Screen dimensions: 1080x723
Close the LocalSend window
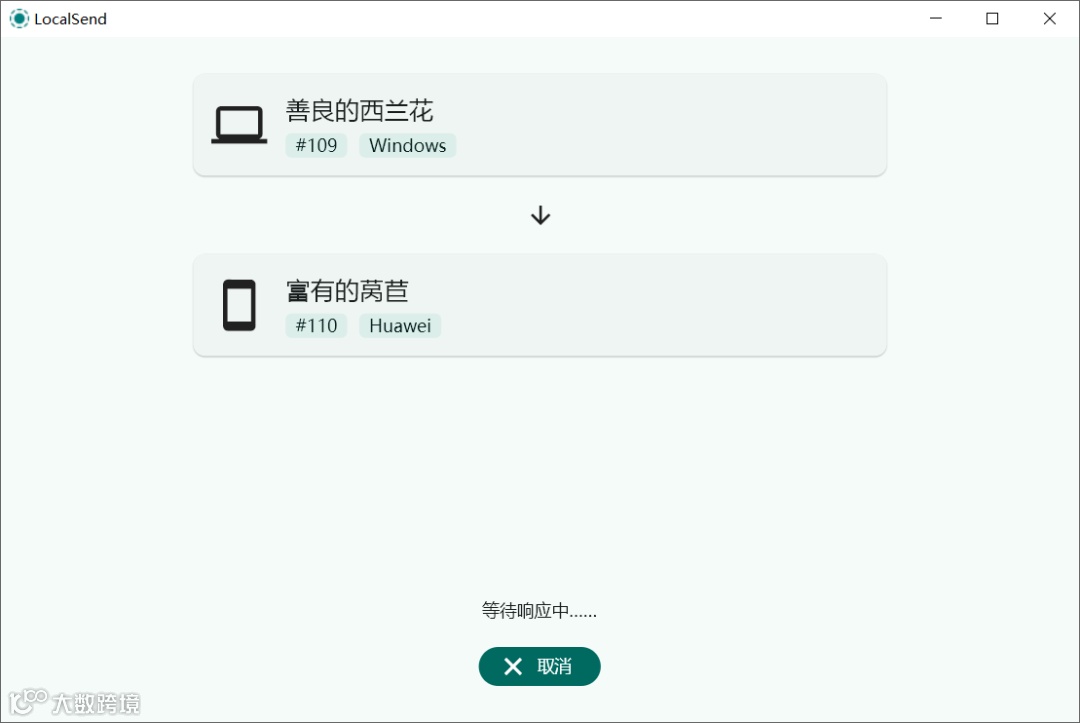[1049, 19]
